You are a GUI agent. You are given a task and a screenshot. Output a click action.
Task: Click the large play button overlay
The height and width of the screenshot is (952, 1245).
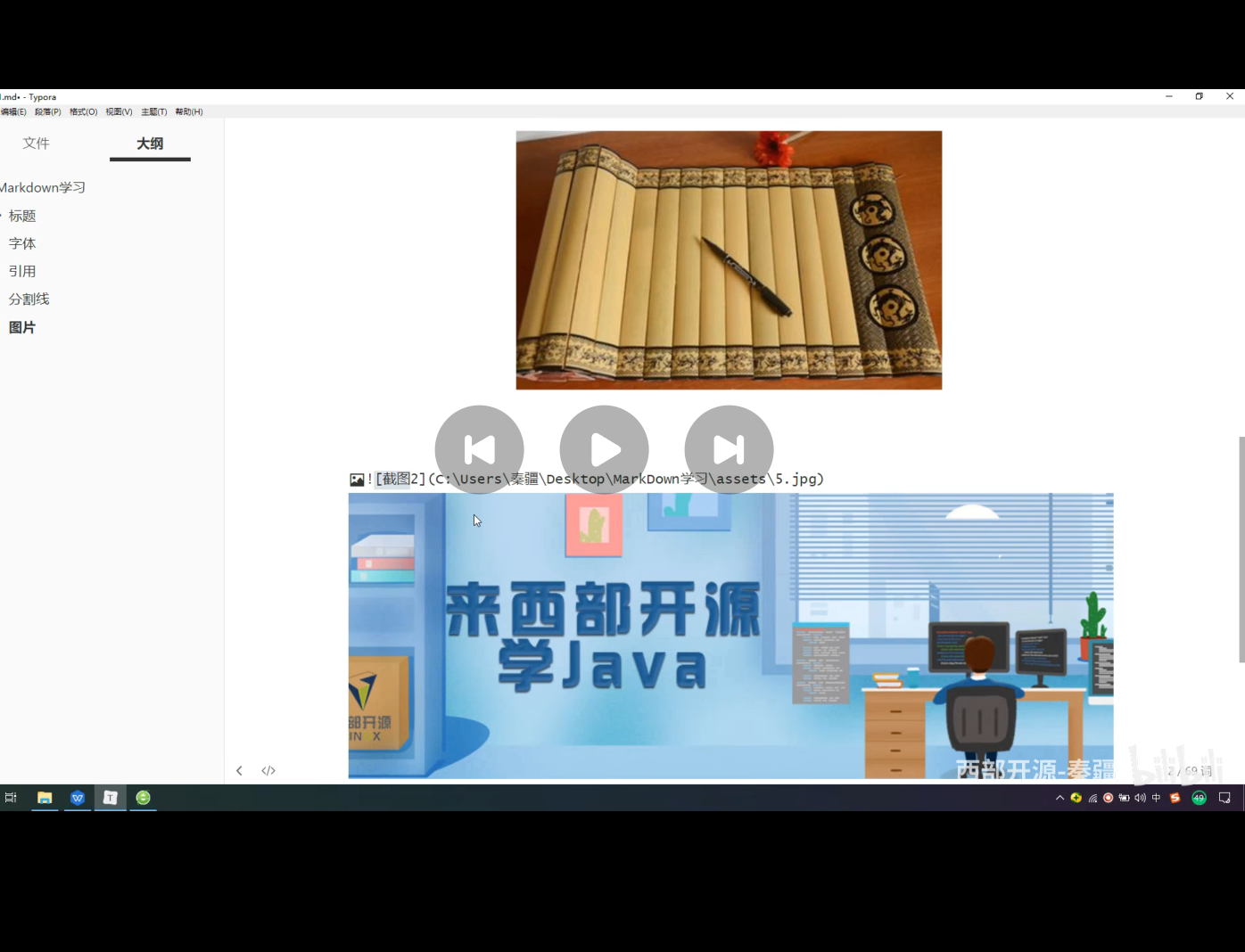(x=604, y=449)
